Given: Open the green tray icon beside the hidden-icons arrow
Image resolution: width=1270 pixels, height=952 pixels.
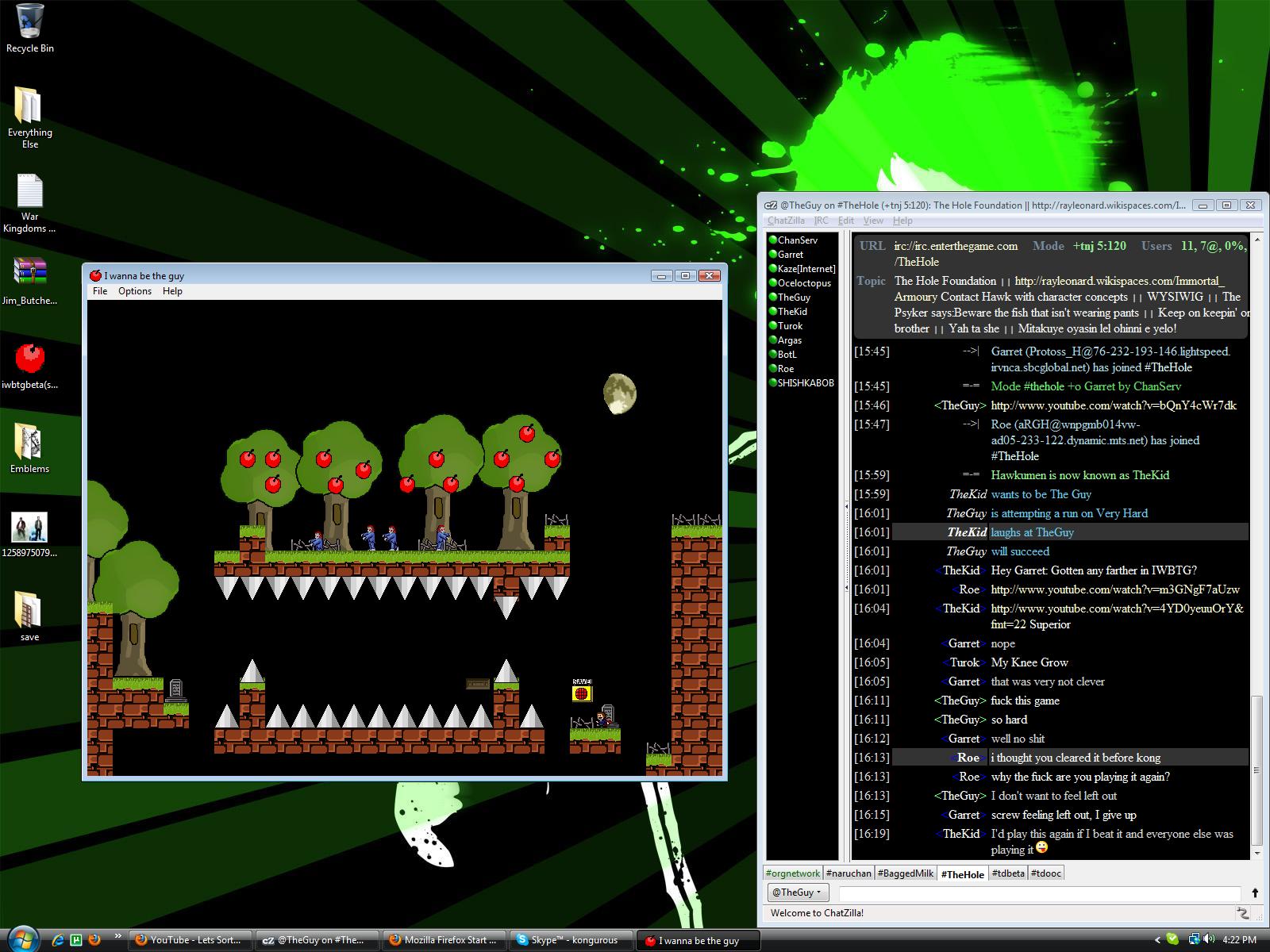Looking at the screenshot, I should point(1173,939).
